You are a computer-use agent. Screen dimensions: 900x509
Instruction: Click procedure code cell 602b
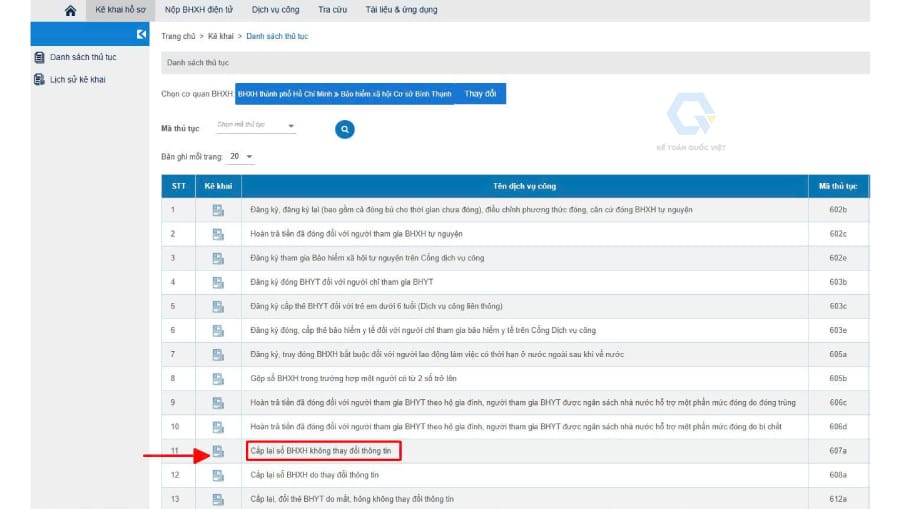click(x=838, y=210)
